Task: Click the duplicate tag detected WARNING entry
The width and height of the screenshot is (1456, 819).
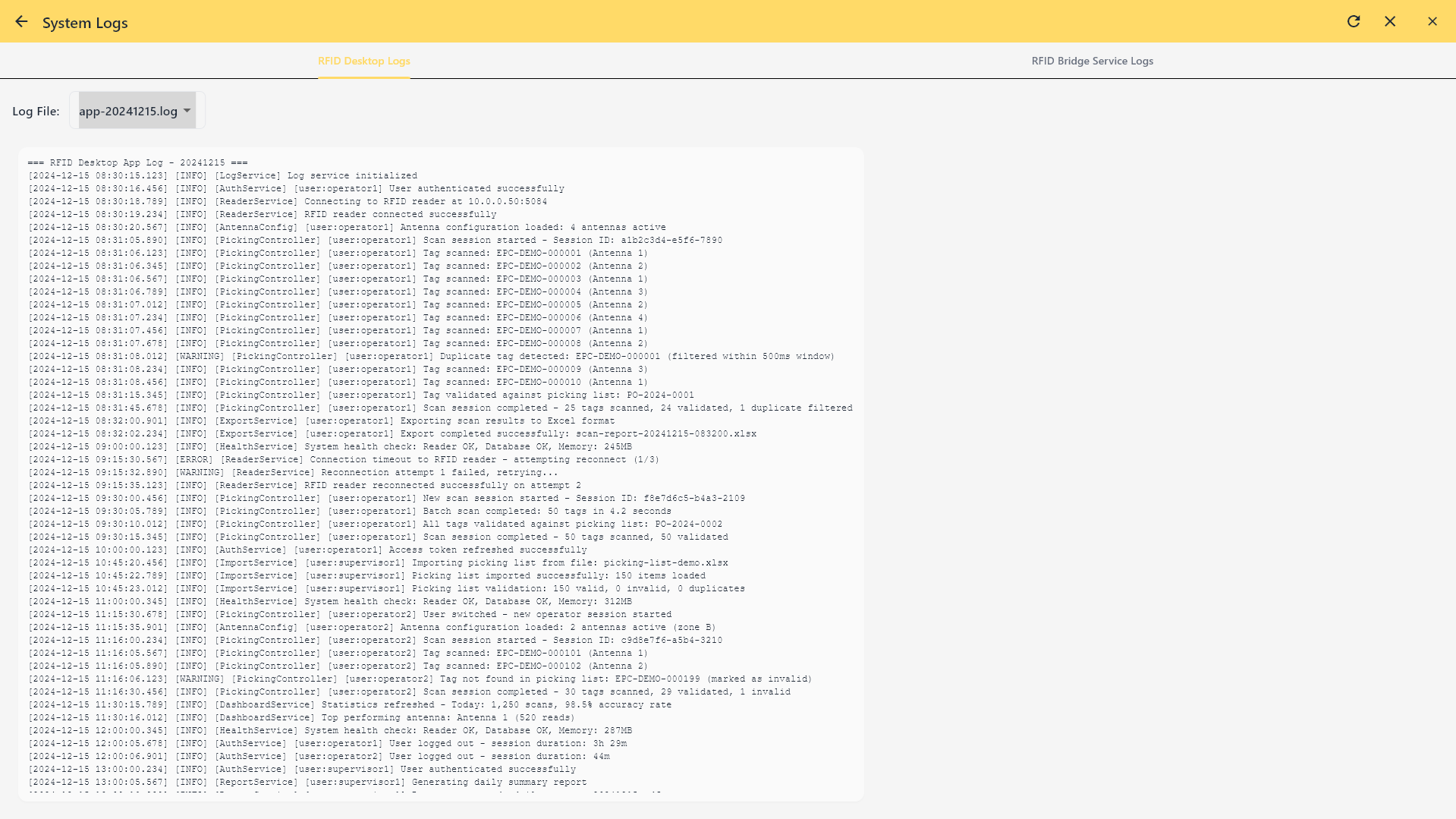Action: click(430, 356)
